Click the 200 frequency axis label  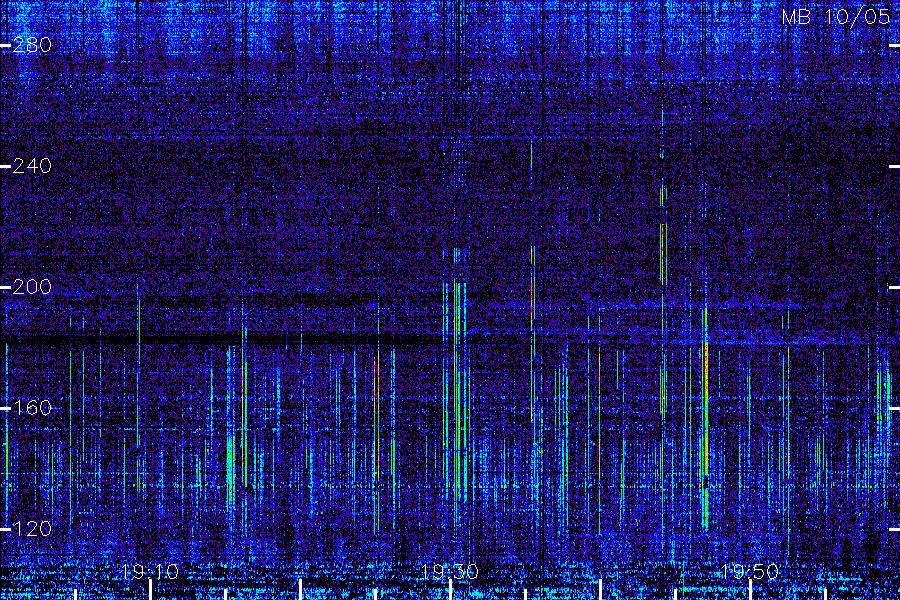[32, 287]
